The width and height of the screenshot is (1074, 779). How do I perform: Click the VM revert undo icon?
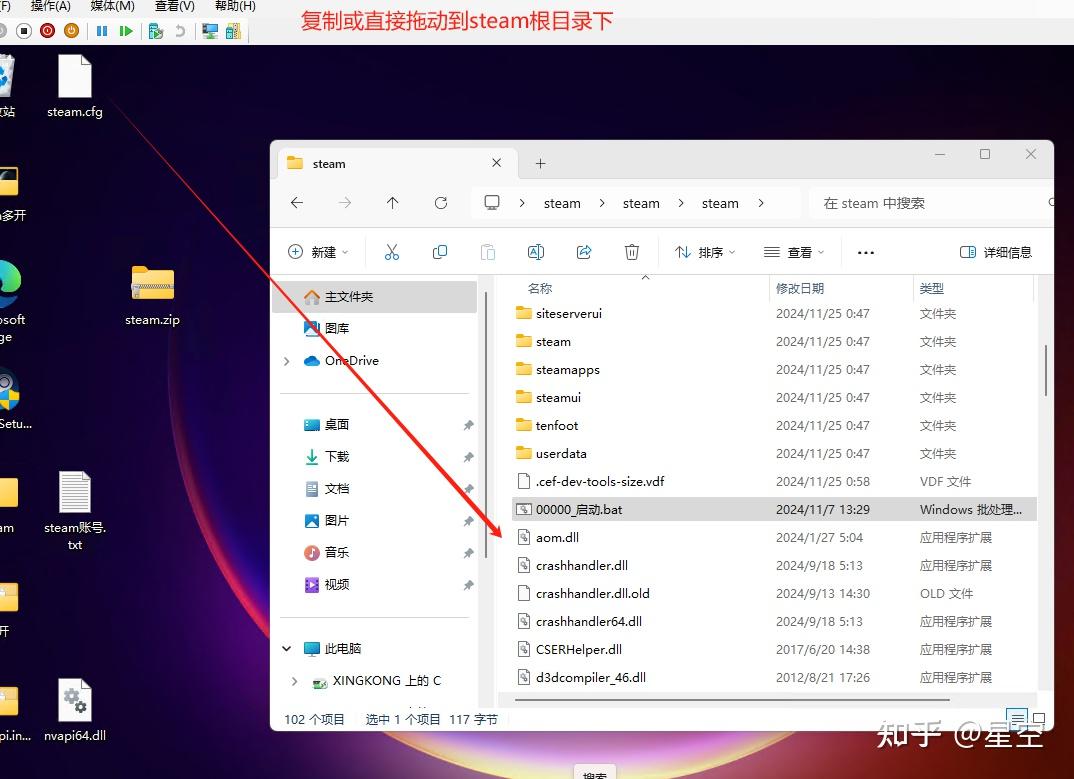point(180,31)
